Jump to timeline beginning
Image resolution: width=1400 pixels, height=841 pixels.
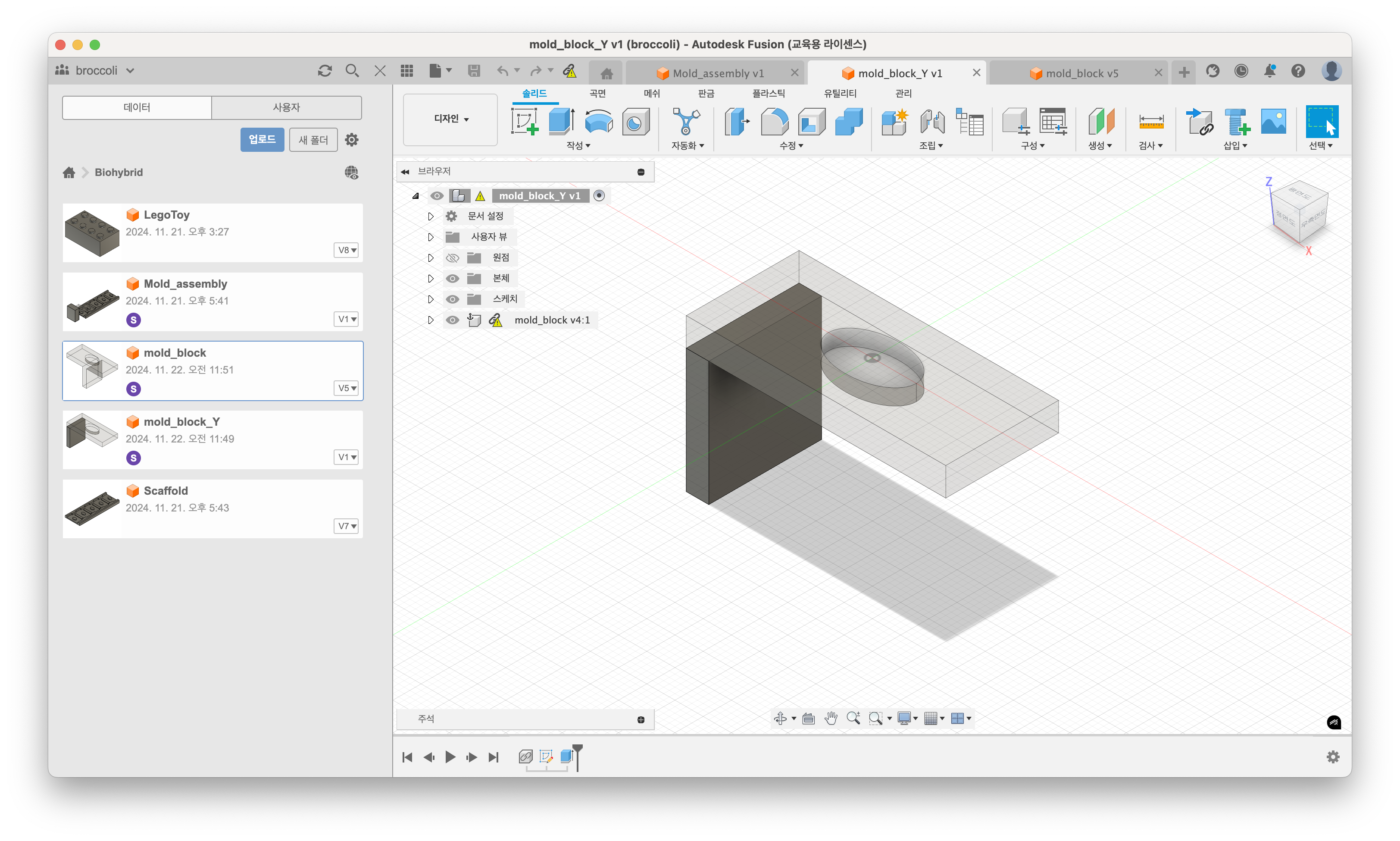(407, 757)
